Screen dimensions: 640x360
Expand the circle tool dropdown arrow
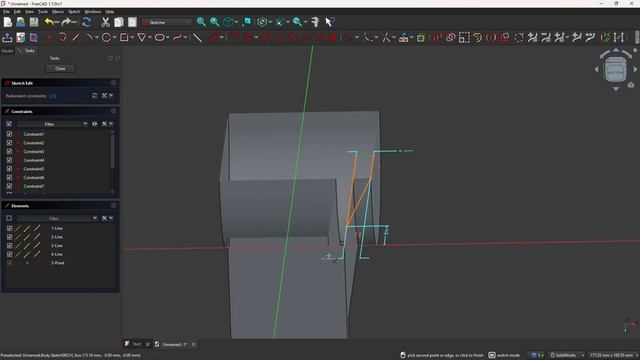tap(115, 38)
